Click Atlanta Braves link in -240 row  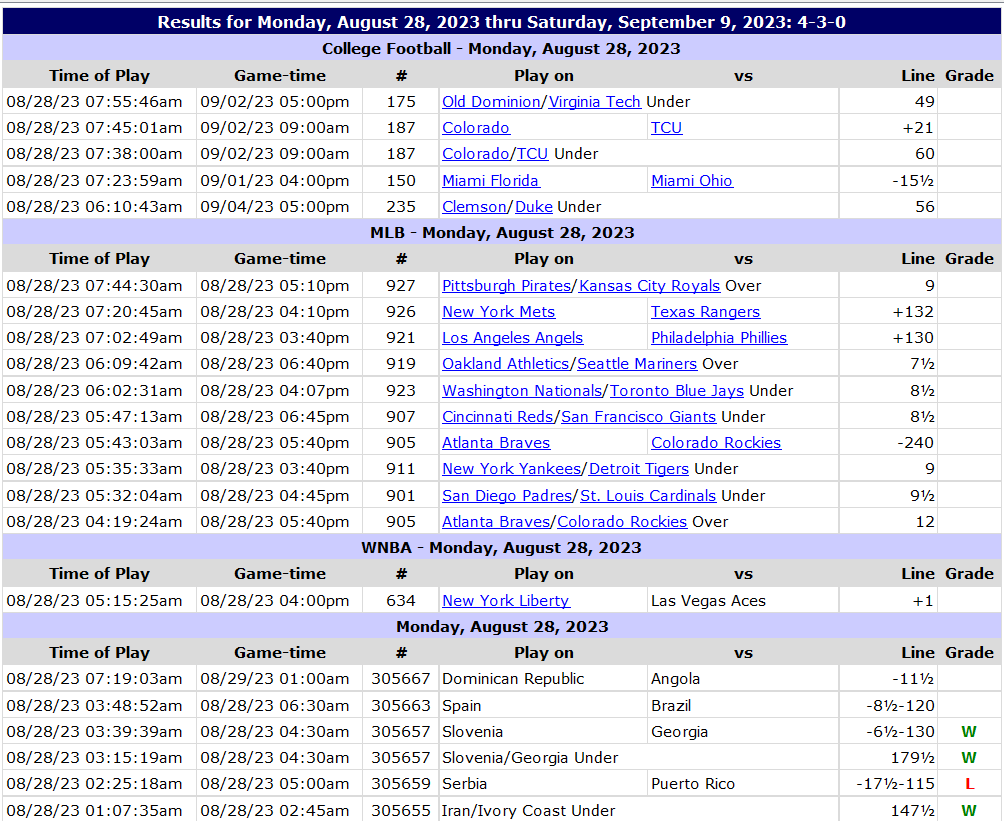click(496, 444)
